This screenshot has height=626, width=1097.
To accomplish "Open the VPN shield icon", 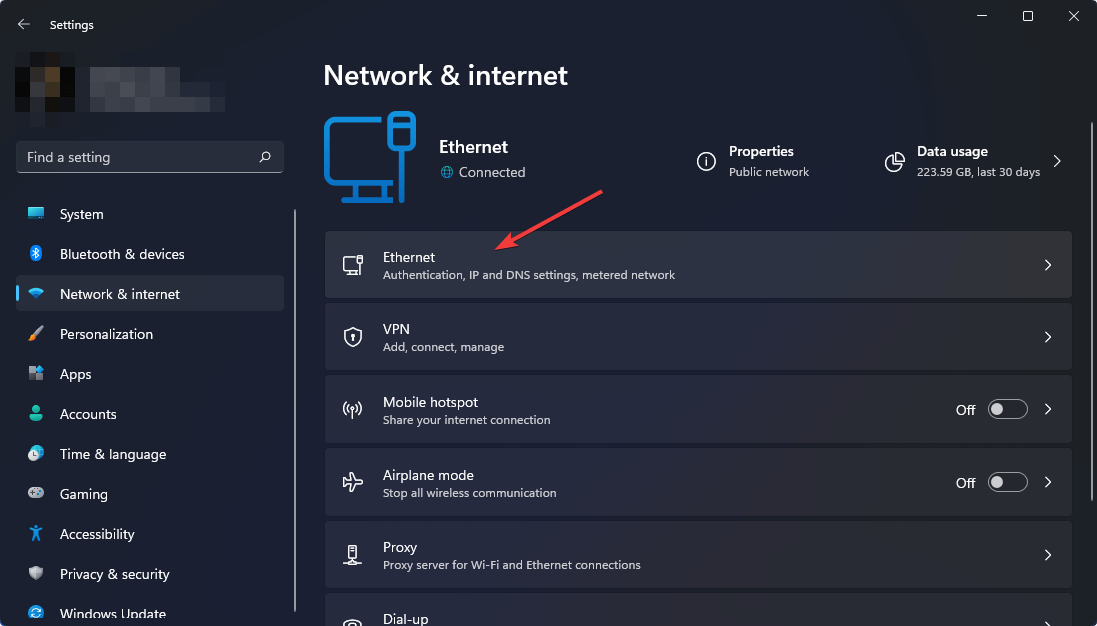I will pyautogui.click(x=352, y=336).
